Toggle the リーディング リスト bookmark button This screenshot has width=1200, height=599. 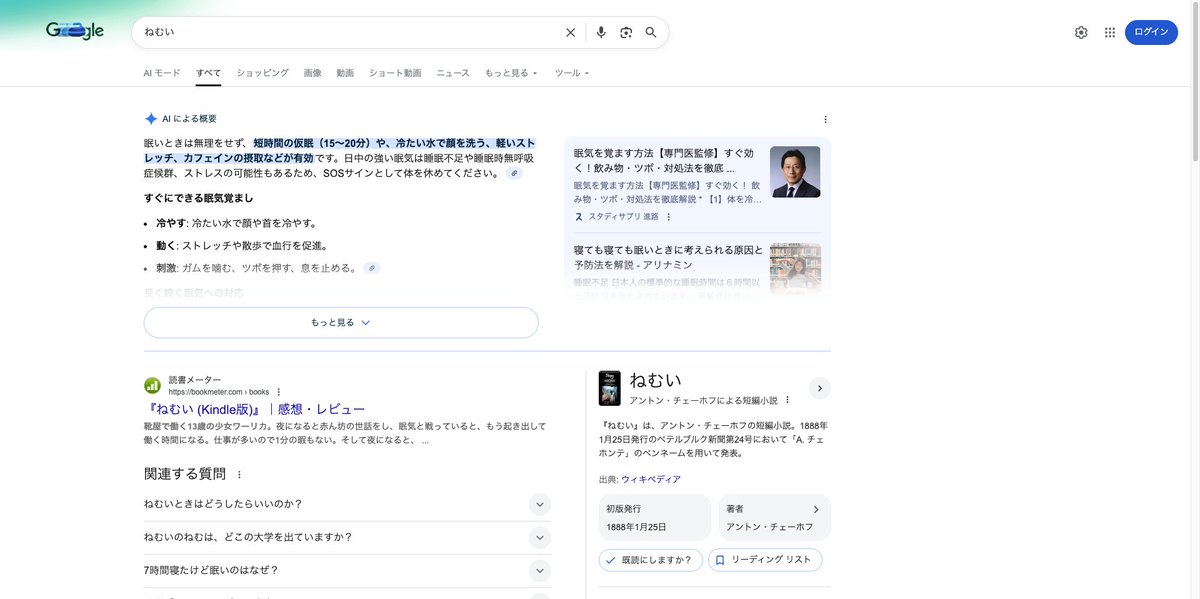click(x=765, y=560)
